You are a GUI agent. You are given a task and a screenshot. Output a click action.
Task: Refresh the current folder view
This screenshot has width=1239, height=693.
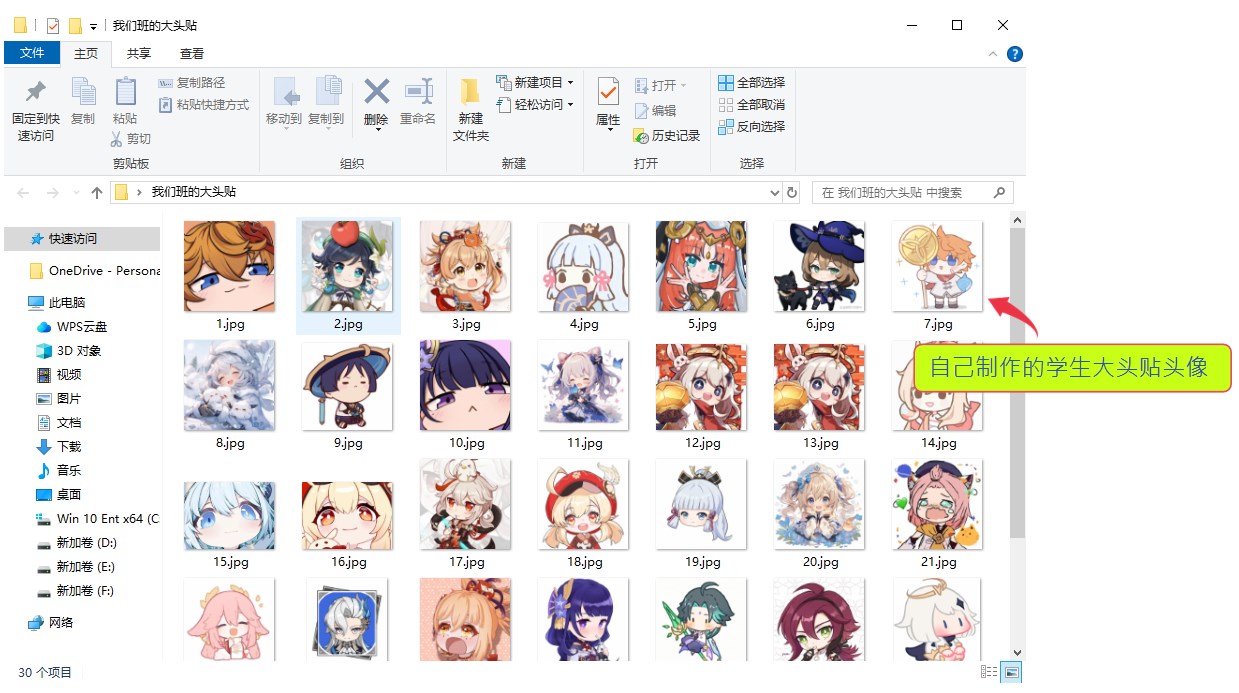pyautogui.click(x=792, y=192)
